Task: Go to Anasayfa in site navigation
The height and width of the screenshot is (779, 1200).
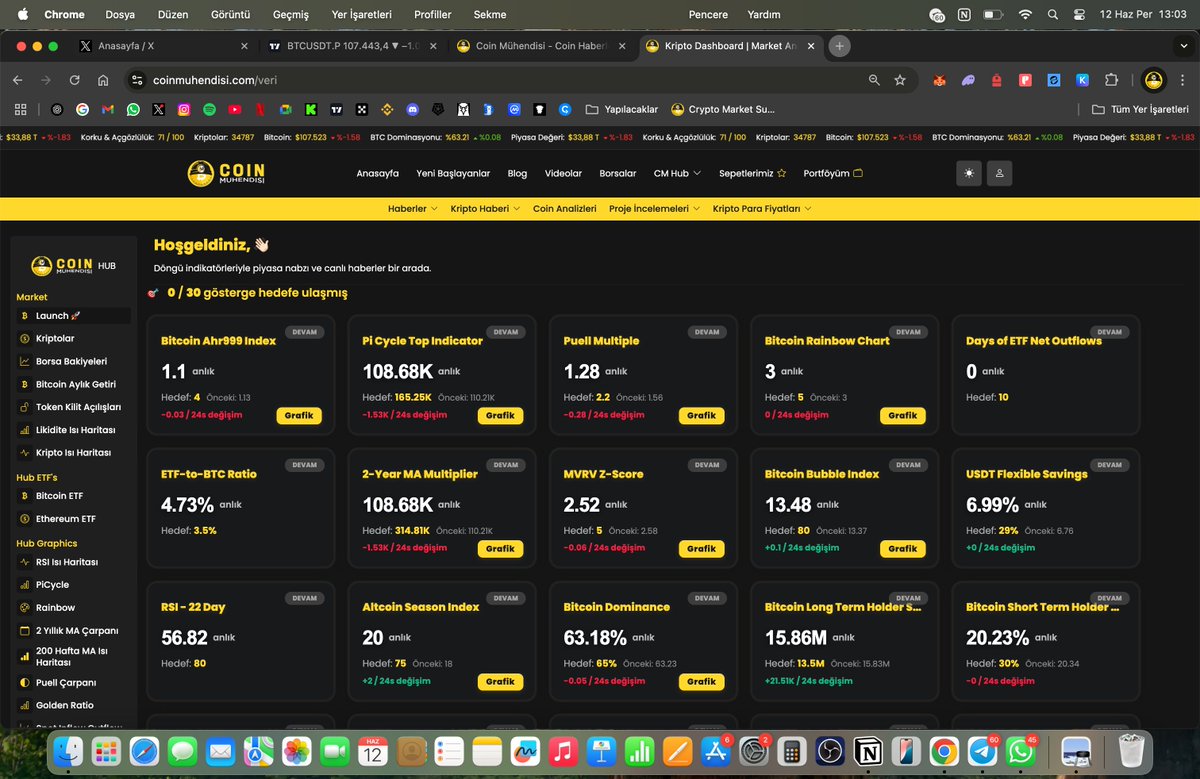Action: (x=378, y=173)
